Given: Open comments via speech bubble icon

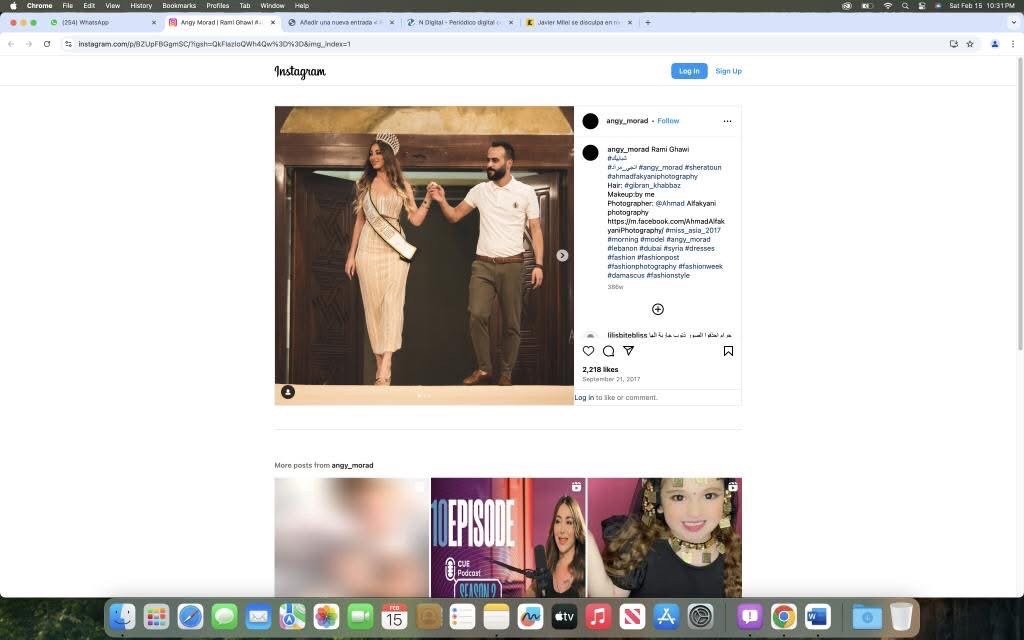Looking at the screenshot, I should tap(608, 351).
